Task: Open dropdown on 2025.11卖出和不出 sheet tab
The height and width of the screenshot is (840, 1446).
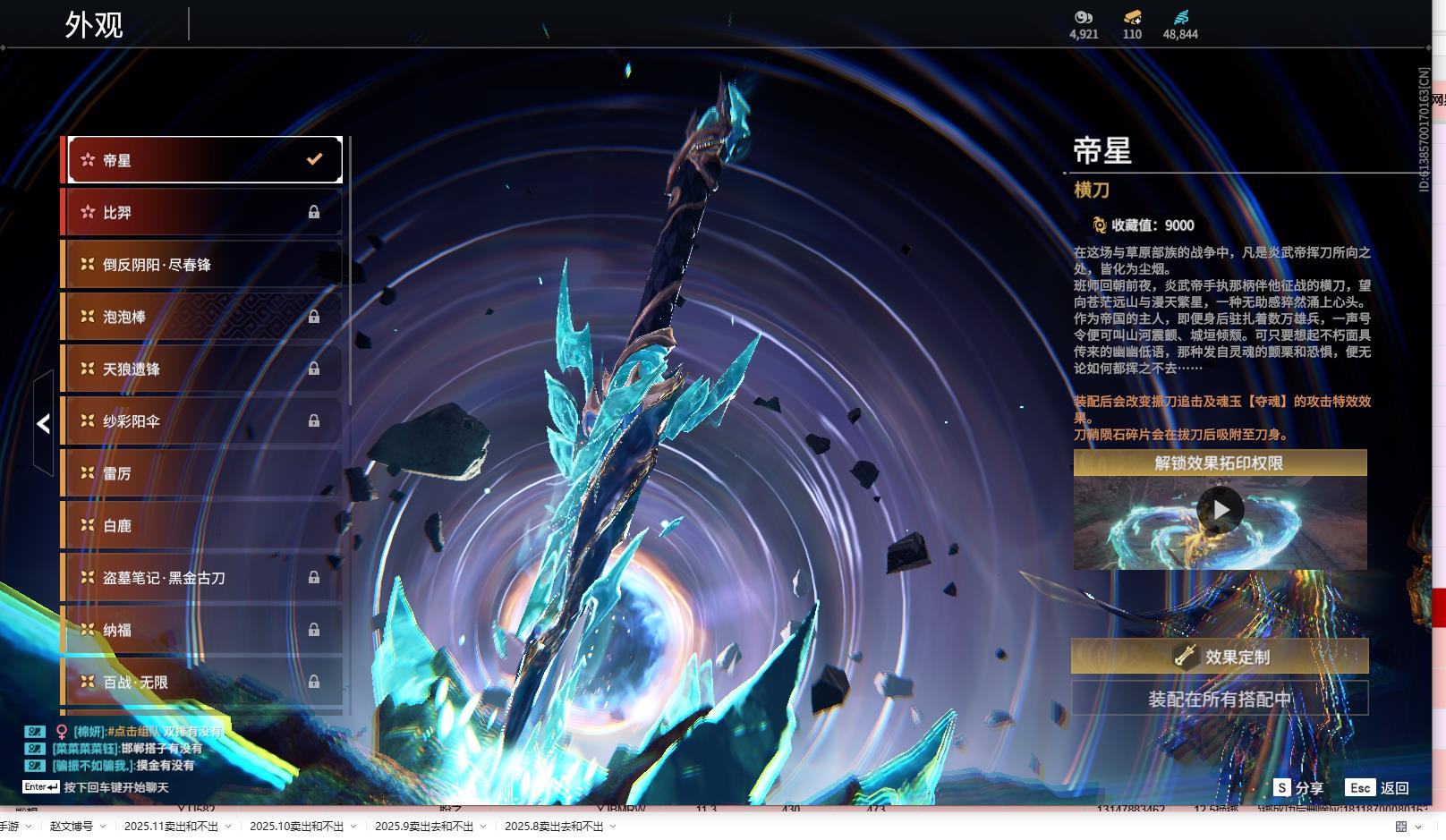Action: pyautogui.click(x=228, y=827)
